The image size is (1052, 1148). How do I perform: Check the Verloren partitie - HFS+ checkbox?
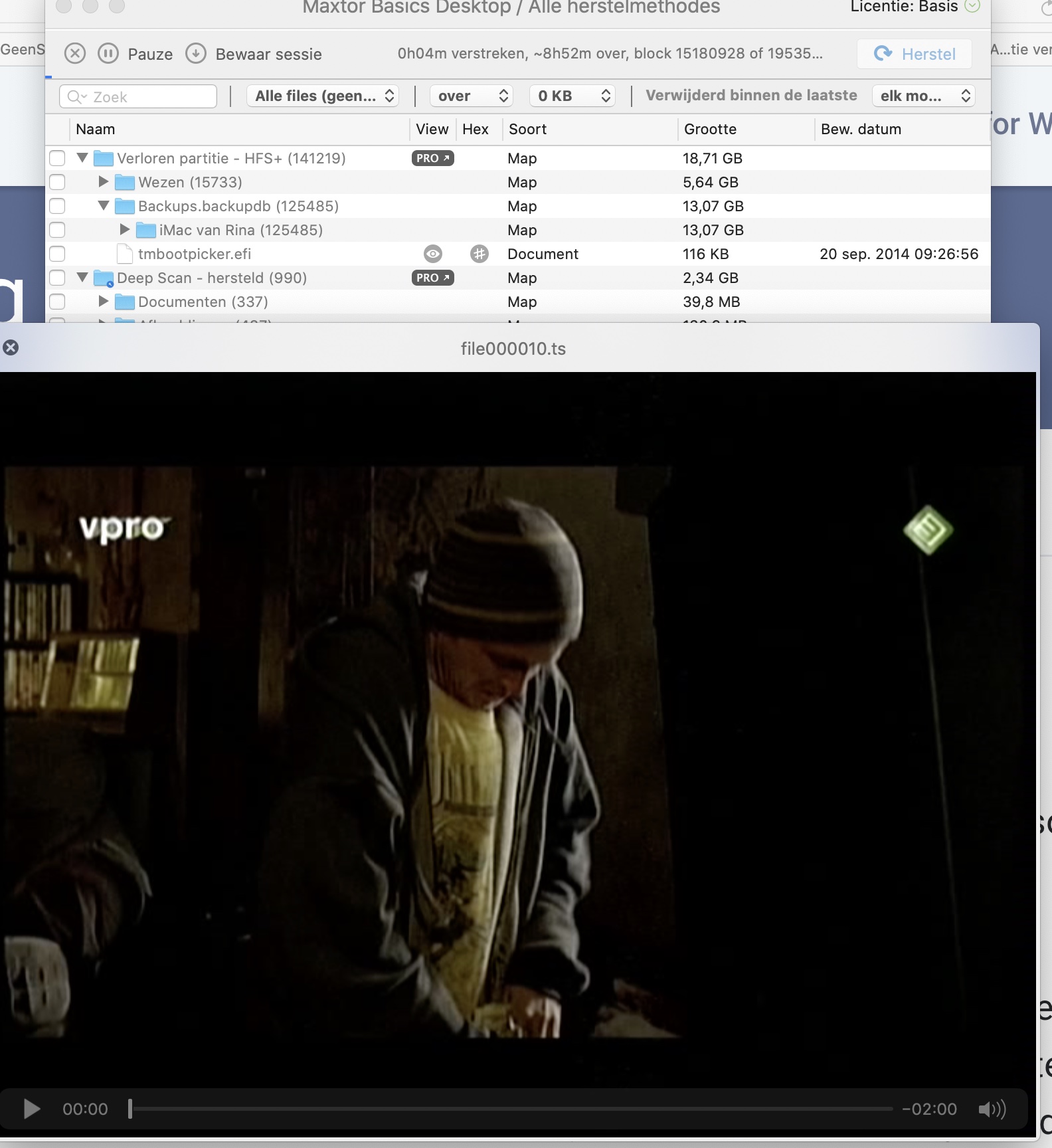57,158
